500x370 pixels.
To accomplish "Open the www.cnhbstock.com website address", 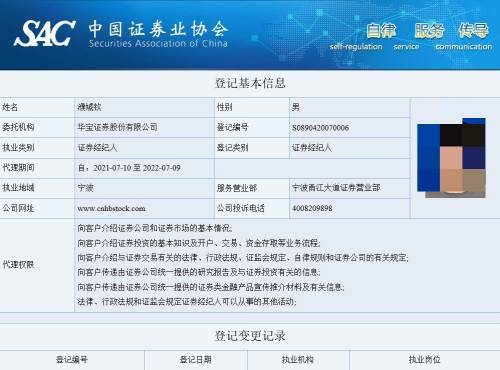I will click(111, 209).
